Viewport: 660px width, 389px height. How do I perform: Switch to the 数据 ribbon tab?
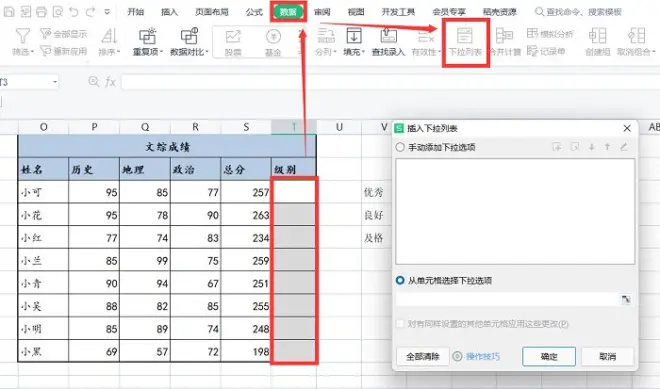point(288,12)
